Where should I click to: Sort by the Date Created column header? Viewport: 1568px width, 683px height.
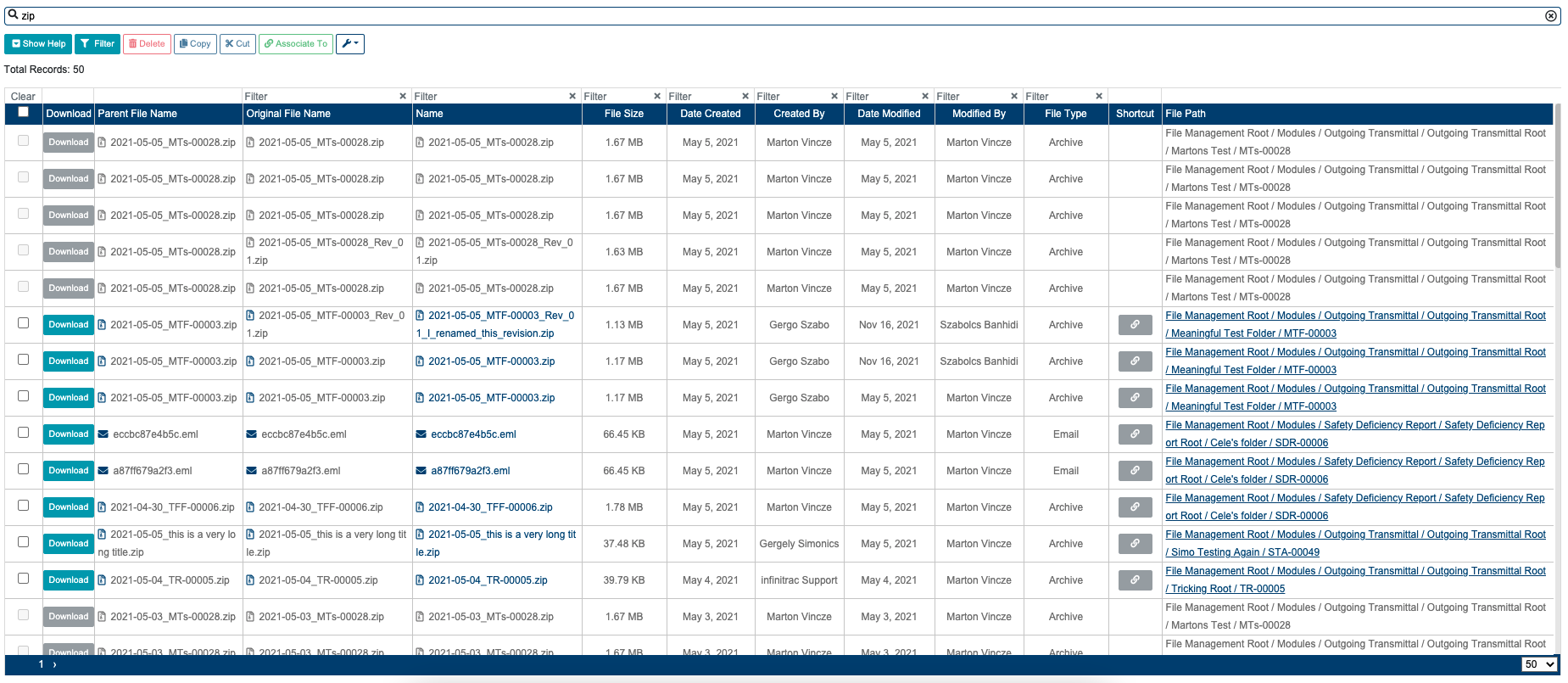pyautogui.click(x=711, y=114)
